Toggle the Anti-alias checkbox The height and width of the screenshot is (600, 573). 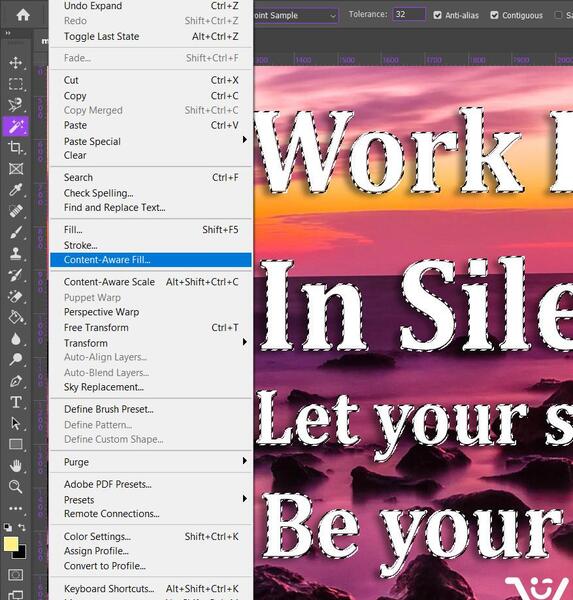pos(437,15)
